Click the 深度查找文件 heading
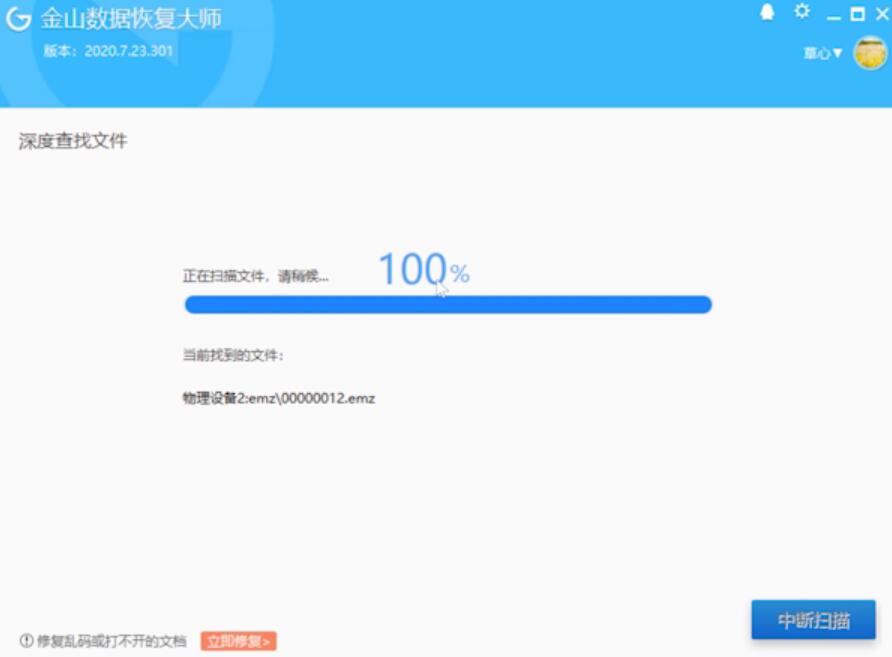892x657 pixels. (x=73, y=141)
